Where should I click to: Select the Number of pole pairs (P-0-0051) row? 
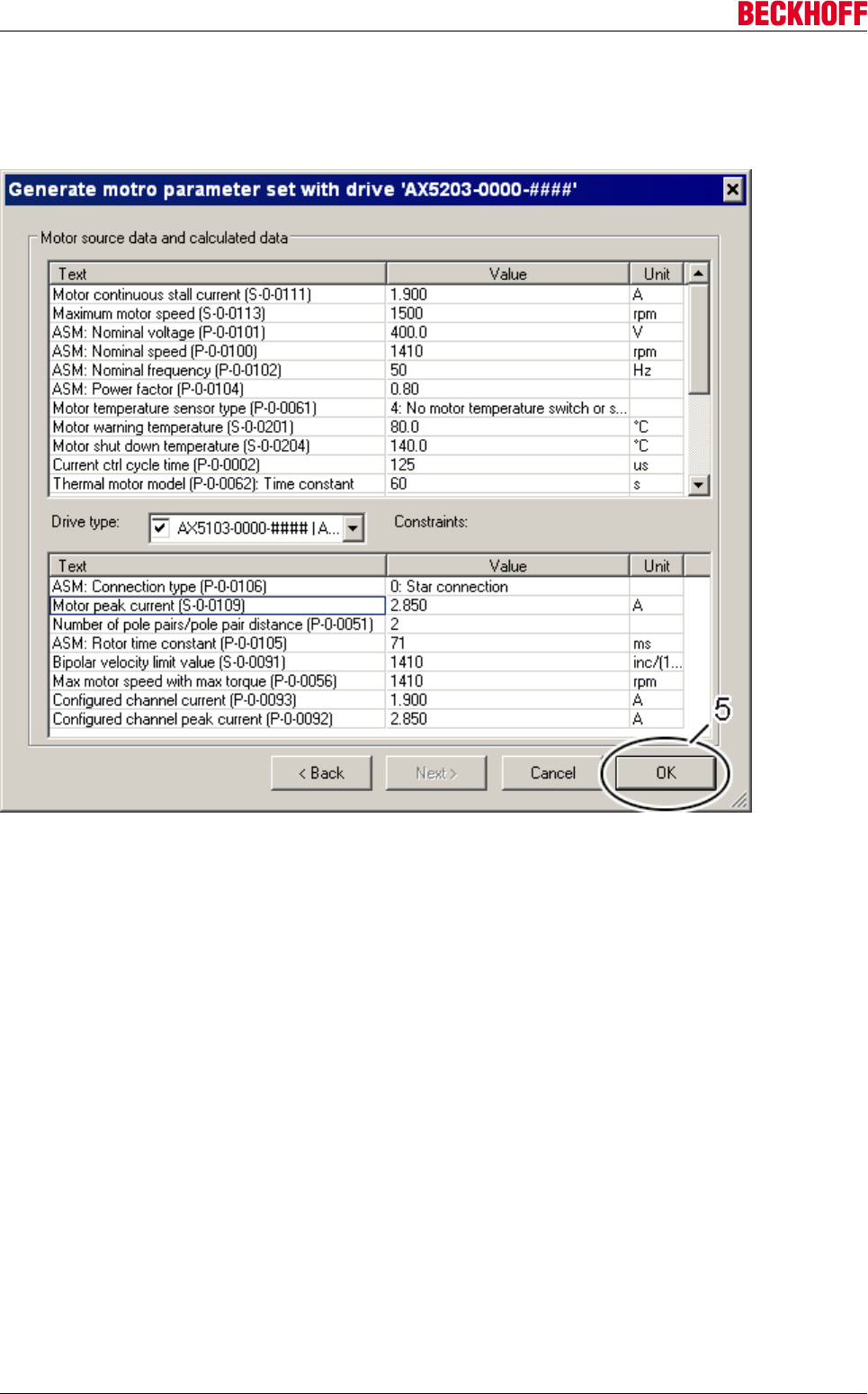coord(367,624)
